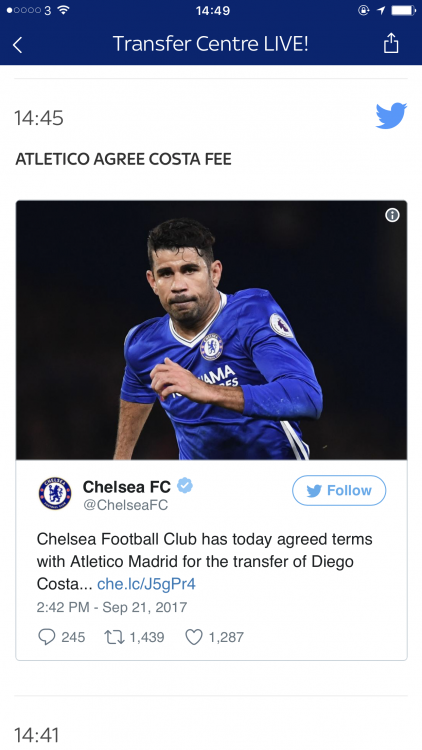Tap the blue Twitter bird beside 14:45

pyautogui.click(x=391, y=116)
